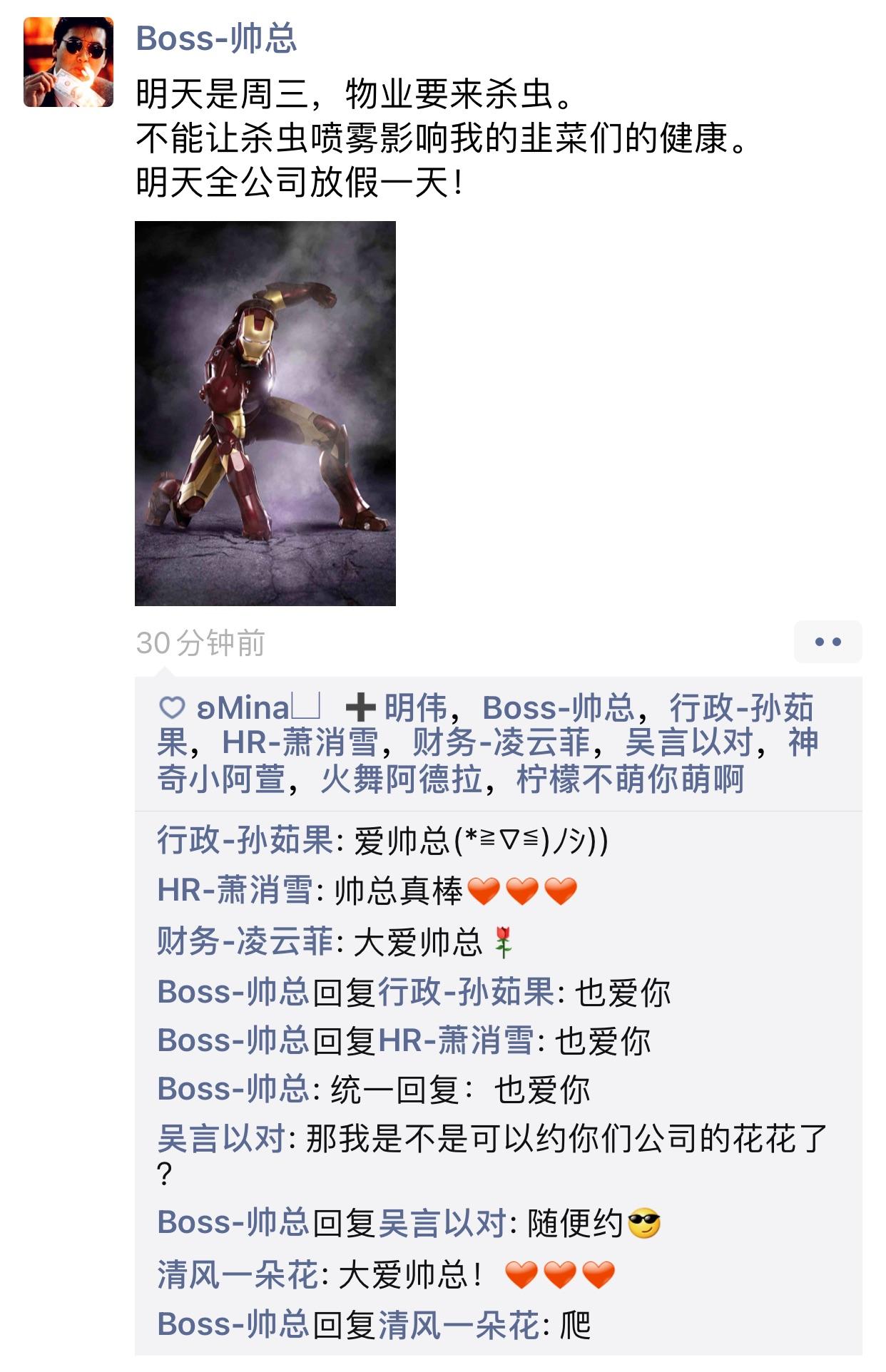The image size is (886, 1372).
Task: Tap the two-dot comment menu button
Action: [x=828, y=642]
